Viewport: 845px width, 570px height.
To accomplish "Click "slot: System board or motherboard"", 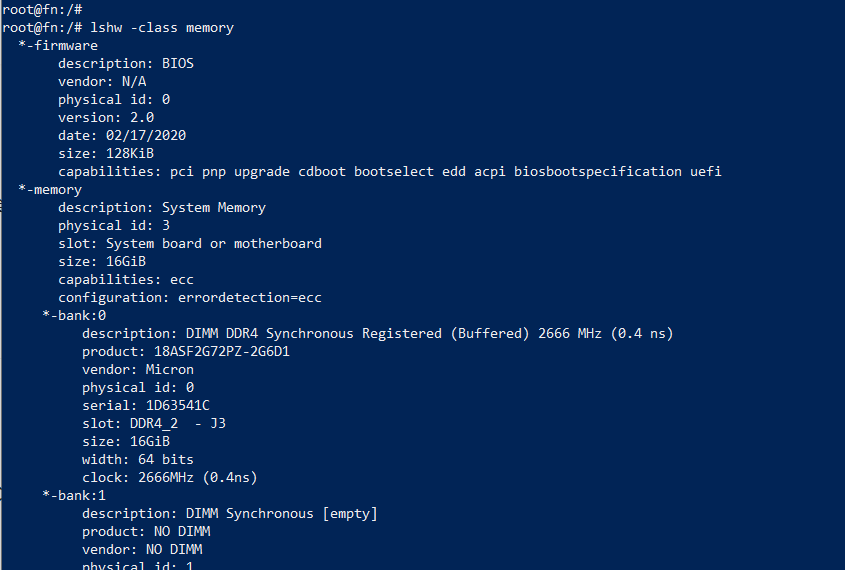I will tap(189, 243).
